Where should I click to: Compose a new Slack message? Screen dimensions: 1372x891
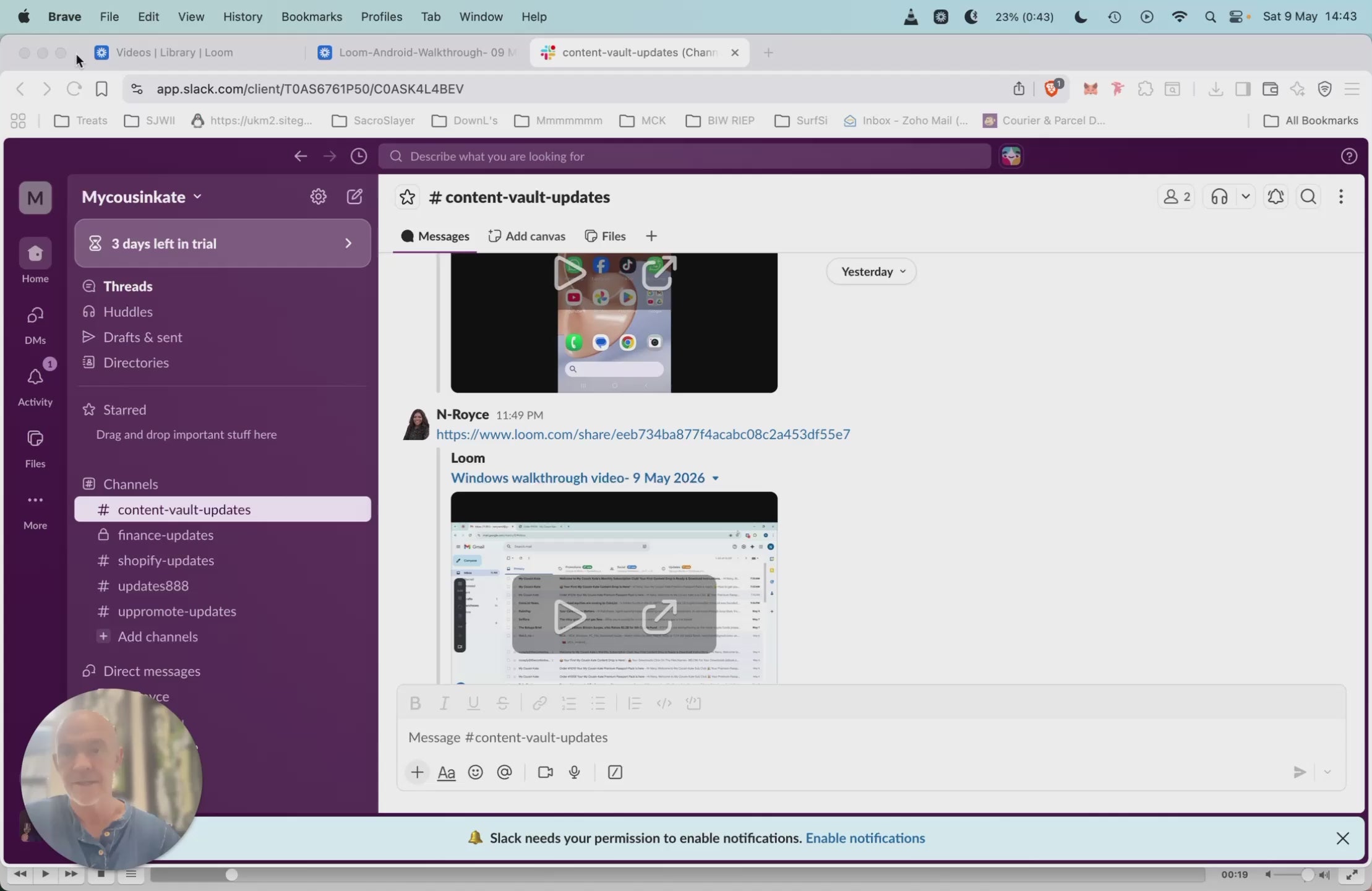tap(354, 197)
